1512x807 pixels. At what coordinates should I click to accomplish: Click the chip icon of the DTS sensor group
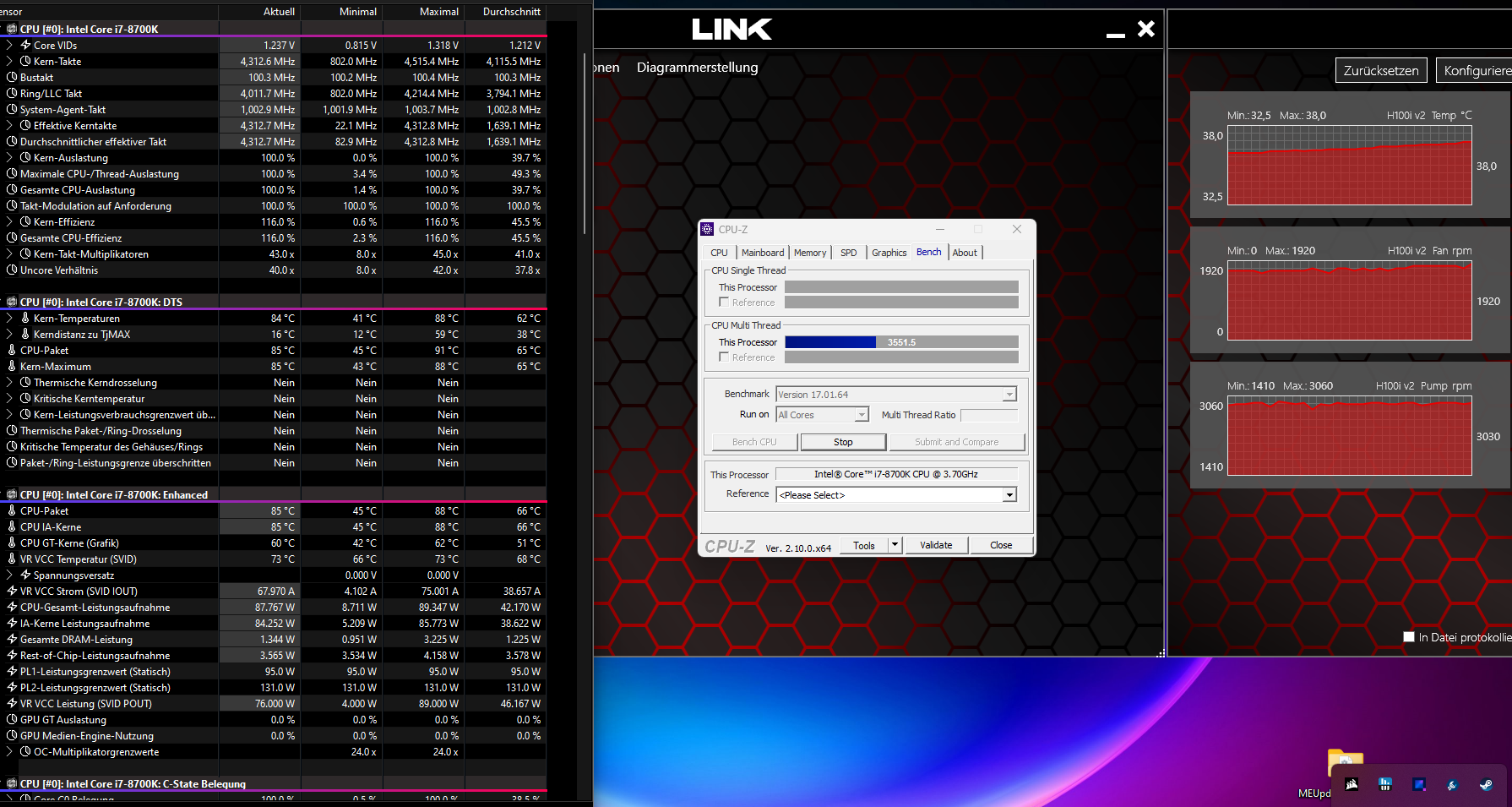coord(12,302)
